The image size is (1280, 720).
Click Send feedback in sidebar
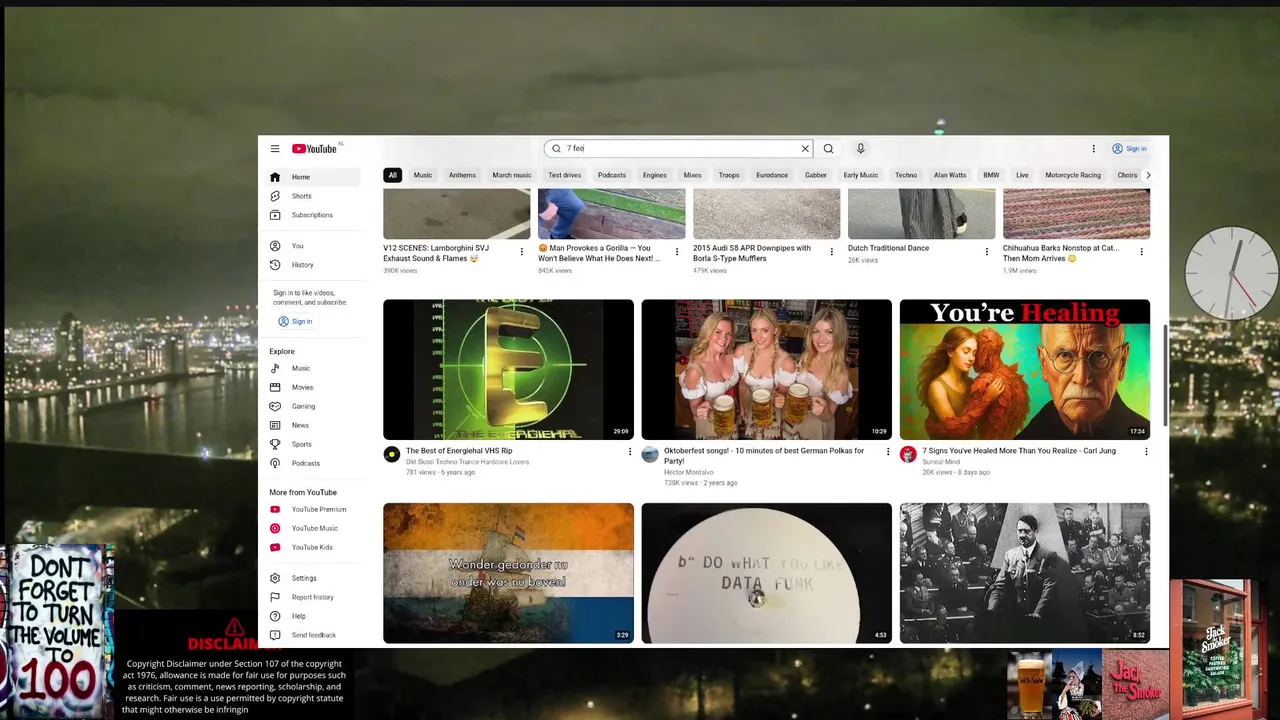click(314, 635)
